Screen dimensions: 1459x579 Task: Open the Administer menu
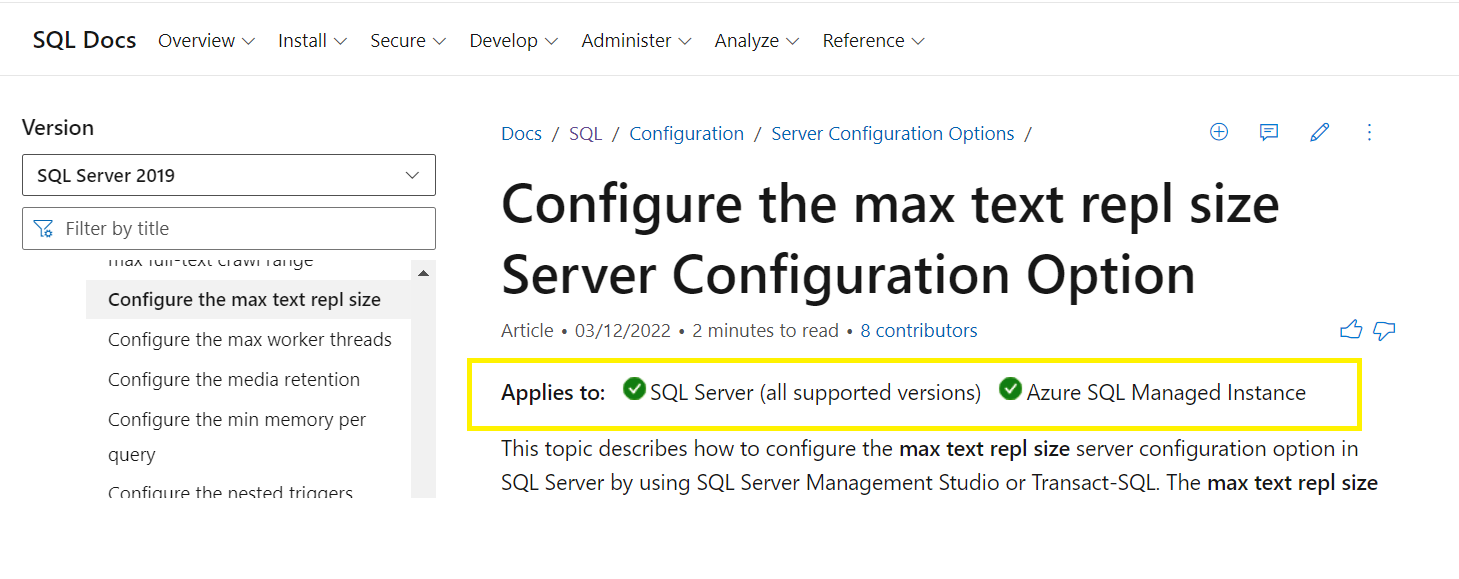coord(635,40)
